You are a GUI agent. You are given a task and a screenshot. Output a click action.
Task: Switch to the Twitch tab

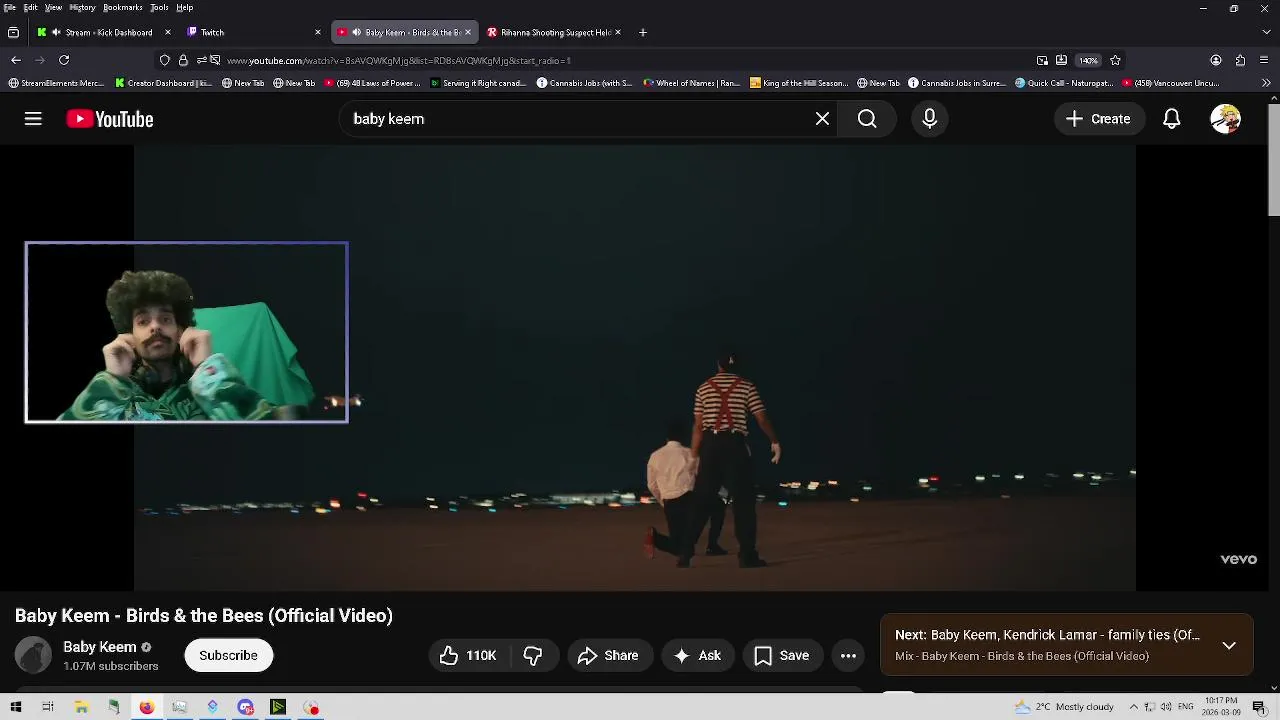pyautogui.click(x=254, y=32)
